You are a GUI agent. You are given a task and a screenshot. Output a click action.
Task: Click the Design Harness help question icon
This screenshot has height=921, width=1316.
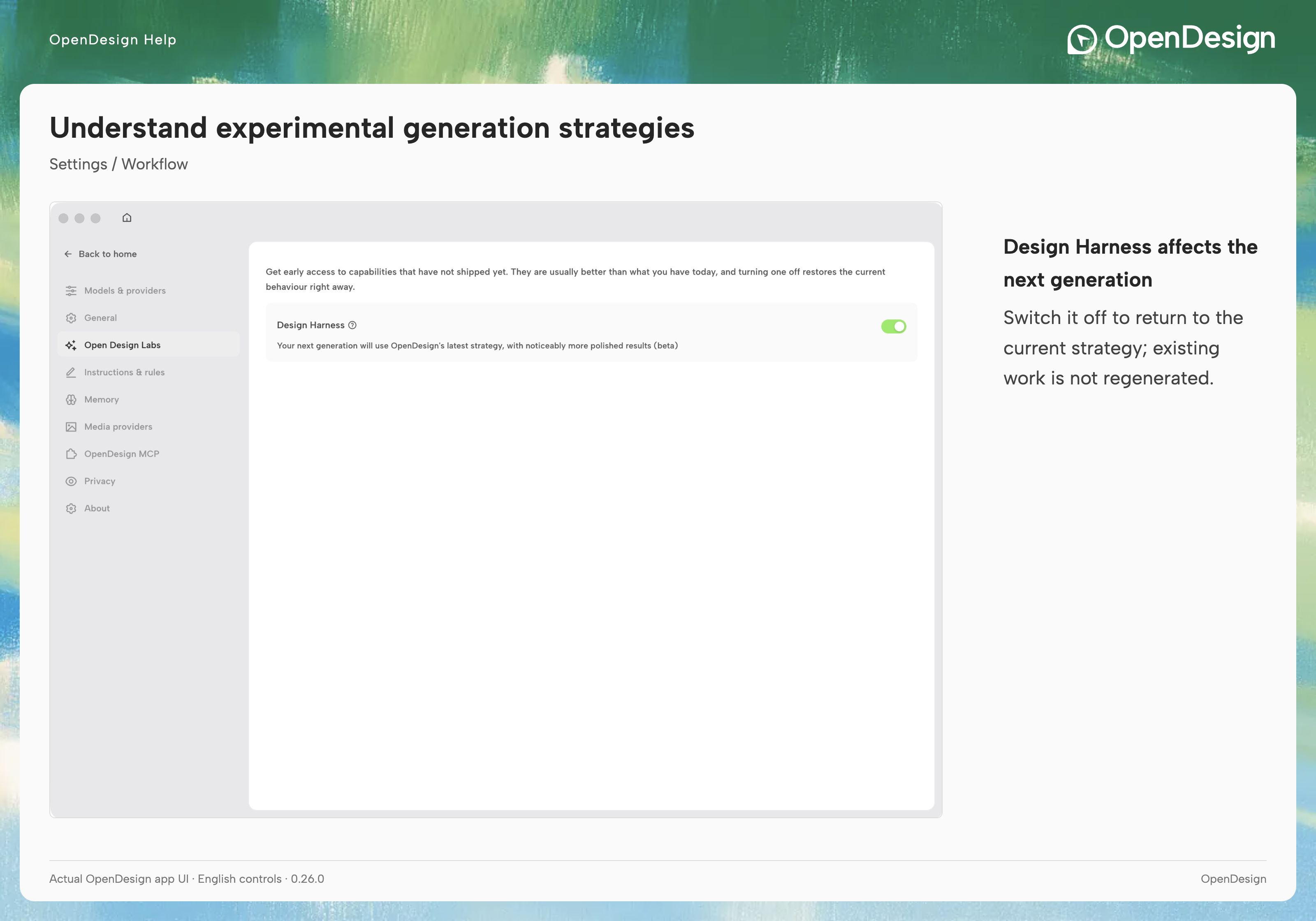(352, 325)
